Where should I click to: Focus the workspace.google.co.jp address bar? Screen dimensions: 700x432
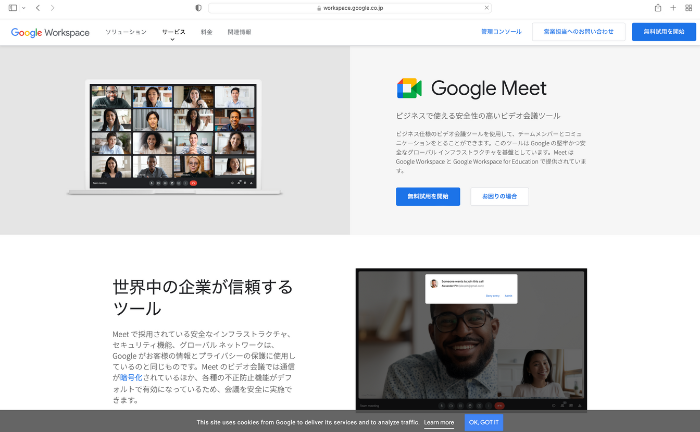350,8
